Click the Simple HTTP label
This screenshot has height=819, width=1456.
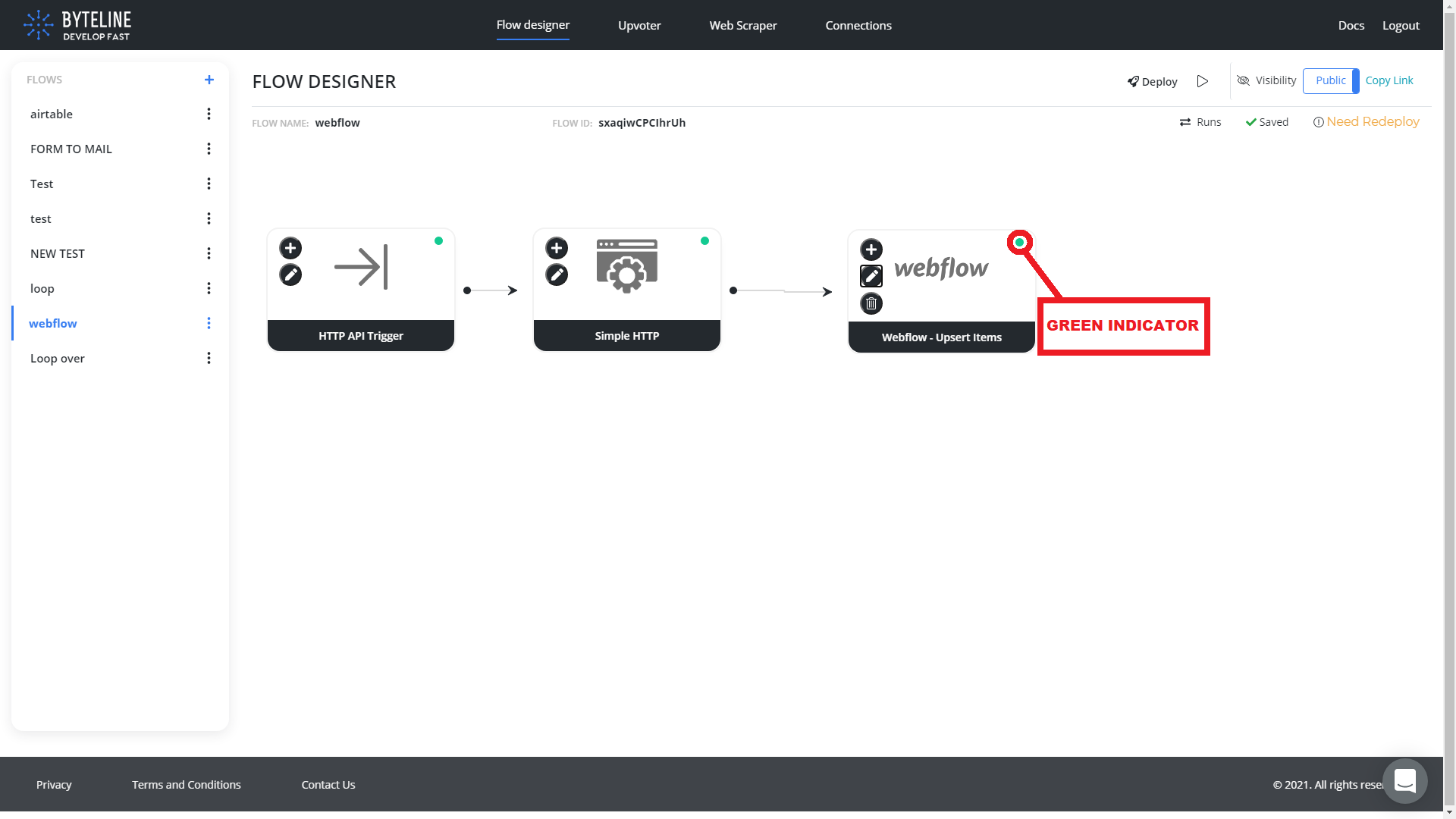[x=627, y=335]
